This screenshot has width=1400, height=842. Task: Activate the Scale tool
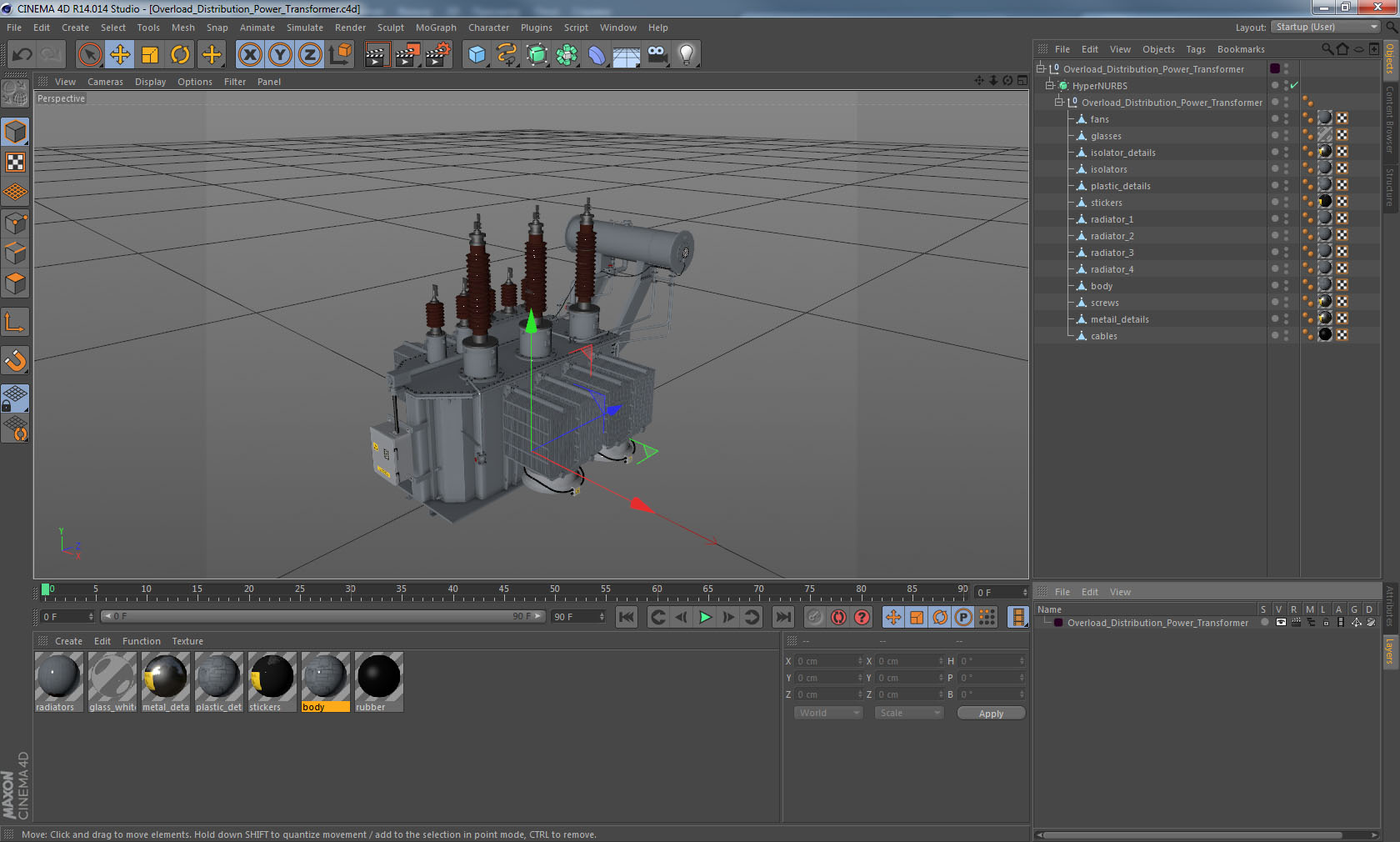[150, 55]
